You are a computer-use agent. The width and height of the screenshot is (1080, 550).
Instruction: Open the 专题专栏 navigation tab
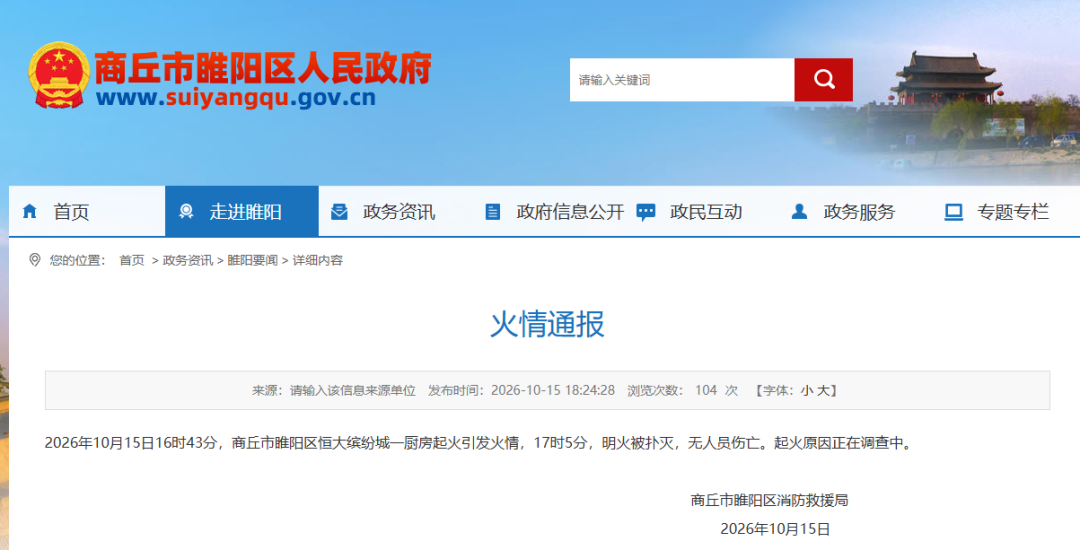(x=1006, y=211)
